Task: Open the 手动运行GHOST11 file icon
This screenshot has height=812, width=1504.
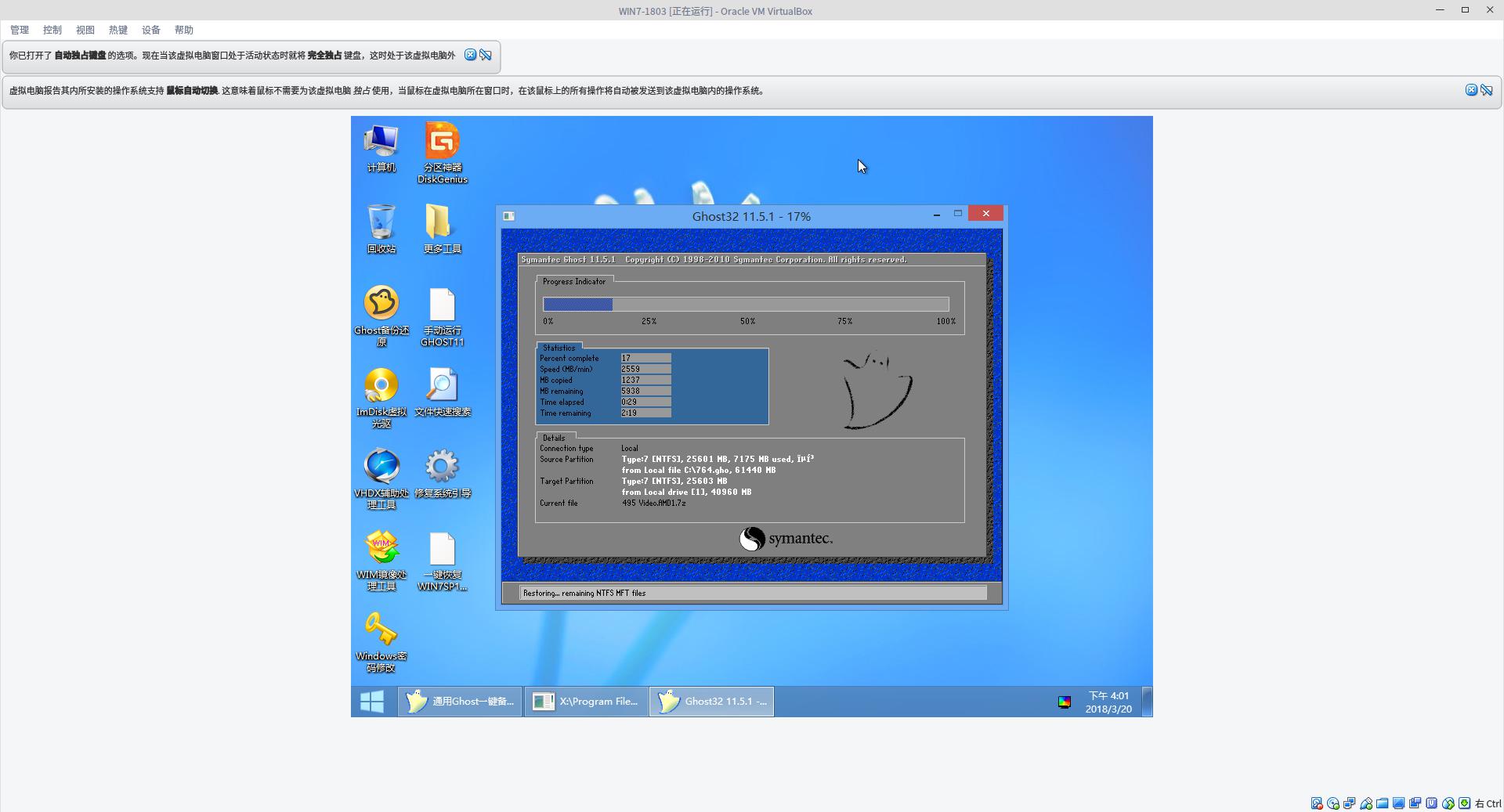Action: tap(442, 305)
